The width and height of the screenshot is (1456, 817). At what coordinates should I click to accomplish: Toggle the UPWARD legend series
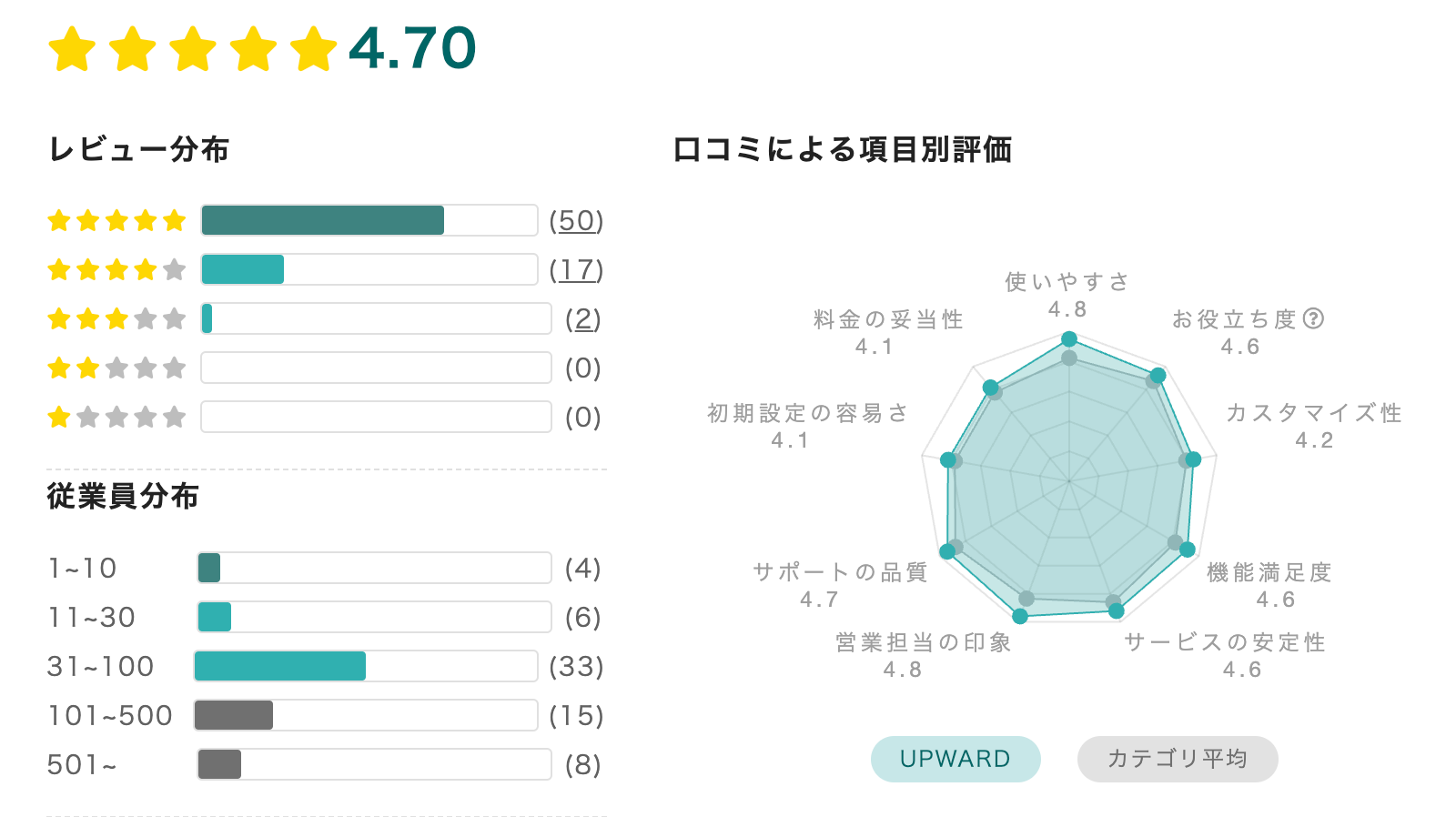click(x=955, y=759)
